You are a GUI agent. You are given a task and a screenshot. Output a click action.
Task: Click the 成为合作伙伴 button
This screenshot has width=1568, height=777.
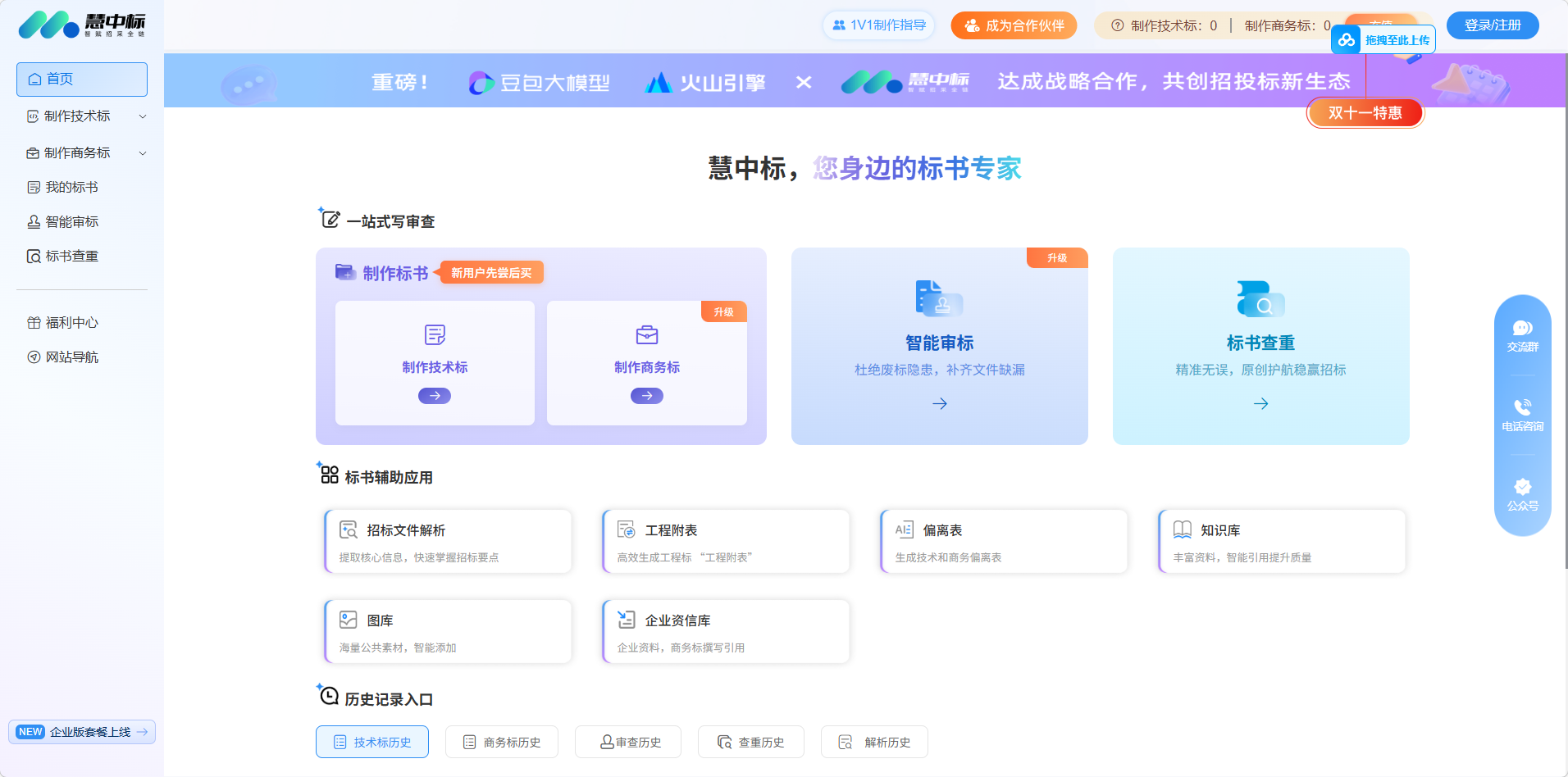point(1014,25)
